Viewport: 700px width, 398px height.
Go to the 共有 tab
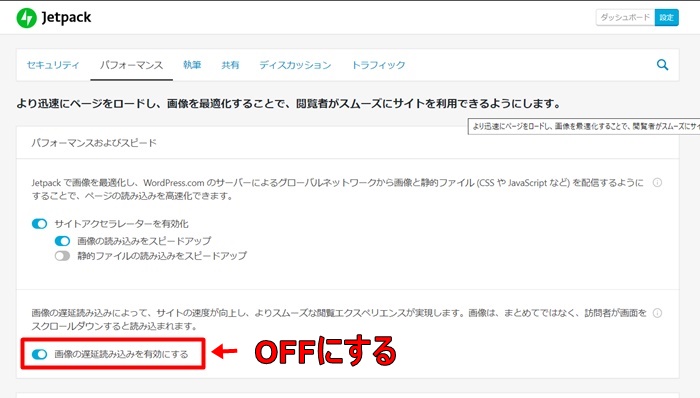tap(230, 65)
